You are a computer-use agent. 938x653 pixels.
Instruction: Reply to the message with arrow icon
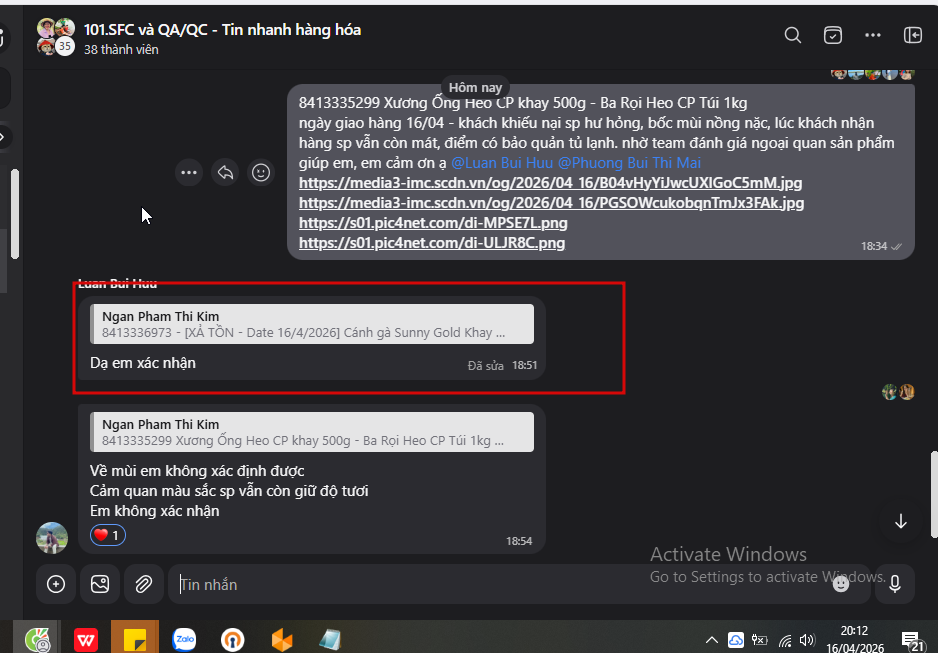(x=225, y=173)
